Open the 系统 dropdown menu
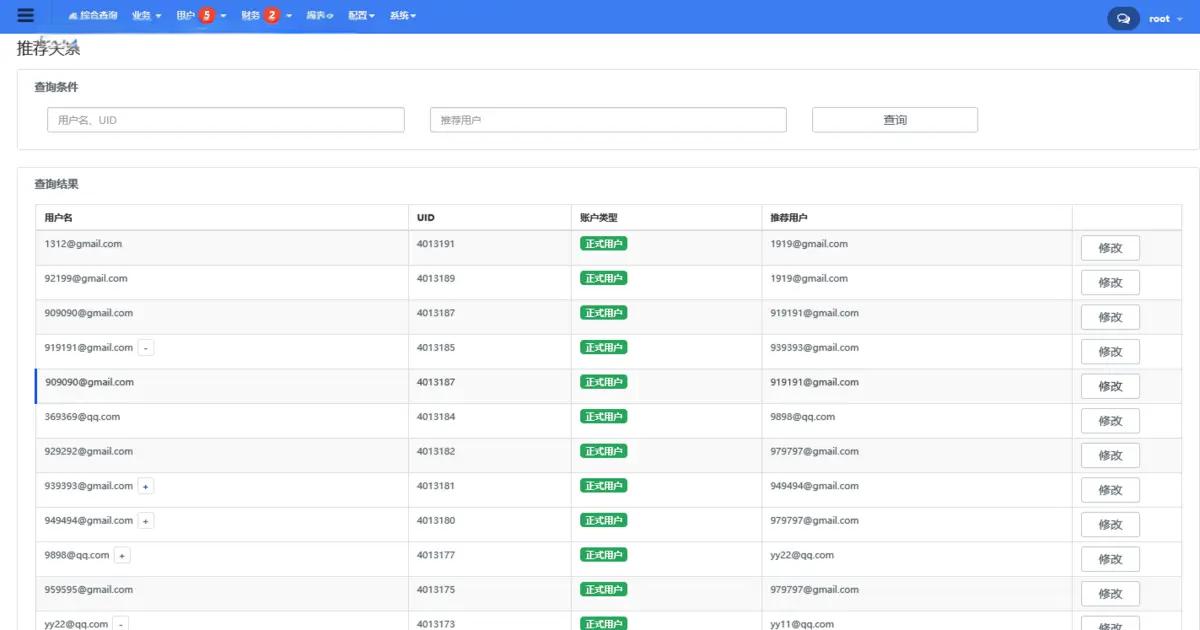Image resolution: width=1200 pixels, height=630 pixels. point(402,16)
